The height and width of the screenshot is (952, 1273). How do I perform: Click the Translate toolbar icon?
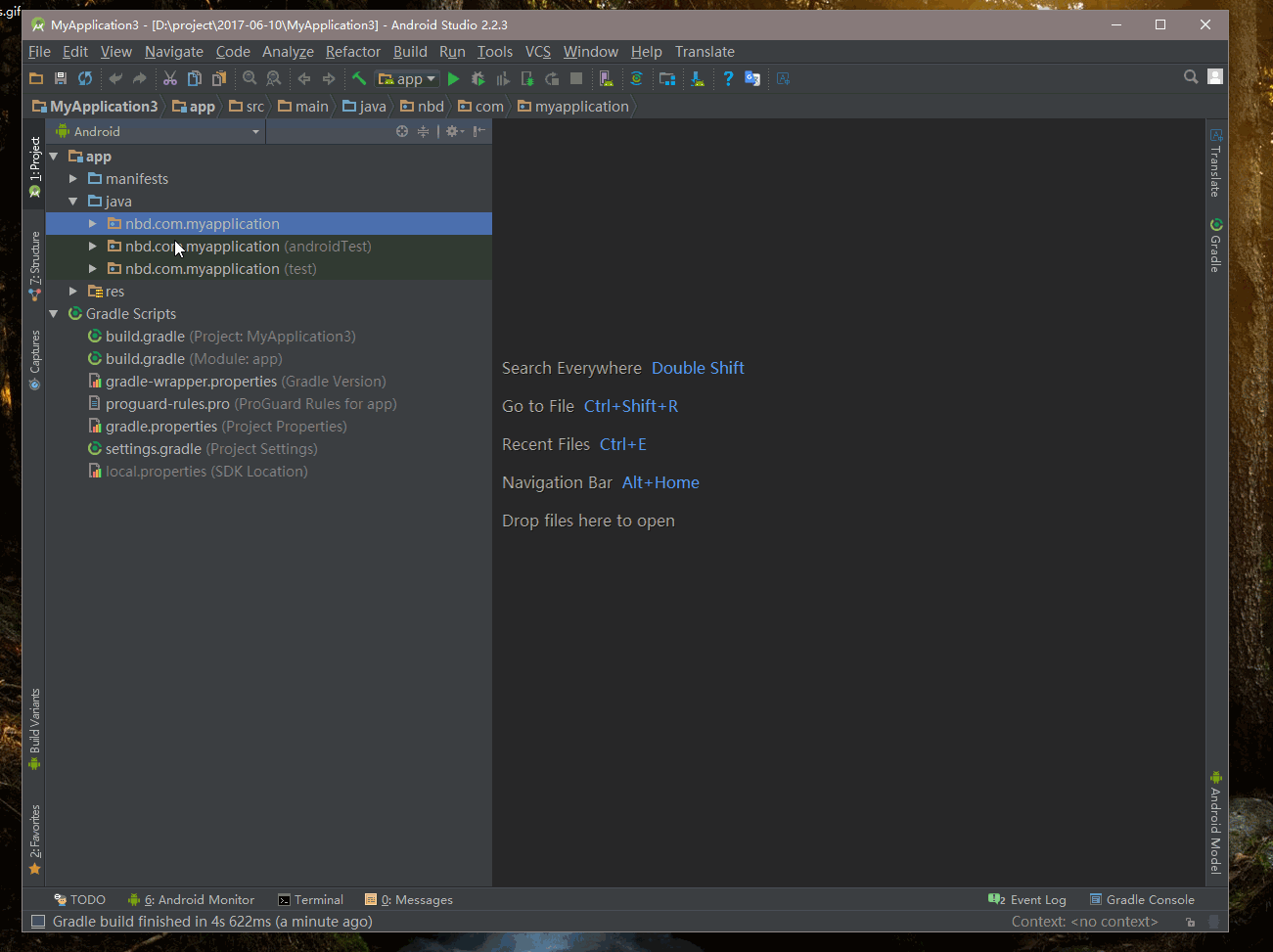[752, 78]
